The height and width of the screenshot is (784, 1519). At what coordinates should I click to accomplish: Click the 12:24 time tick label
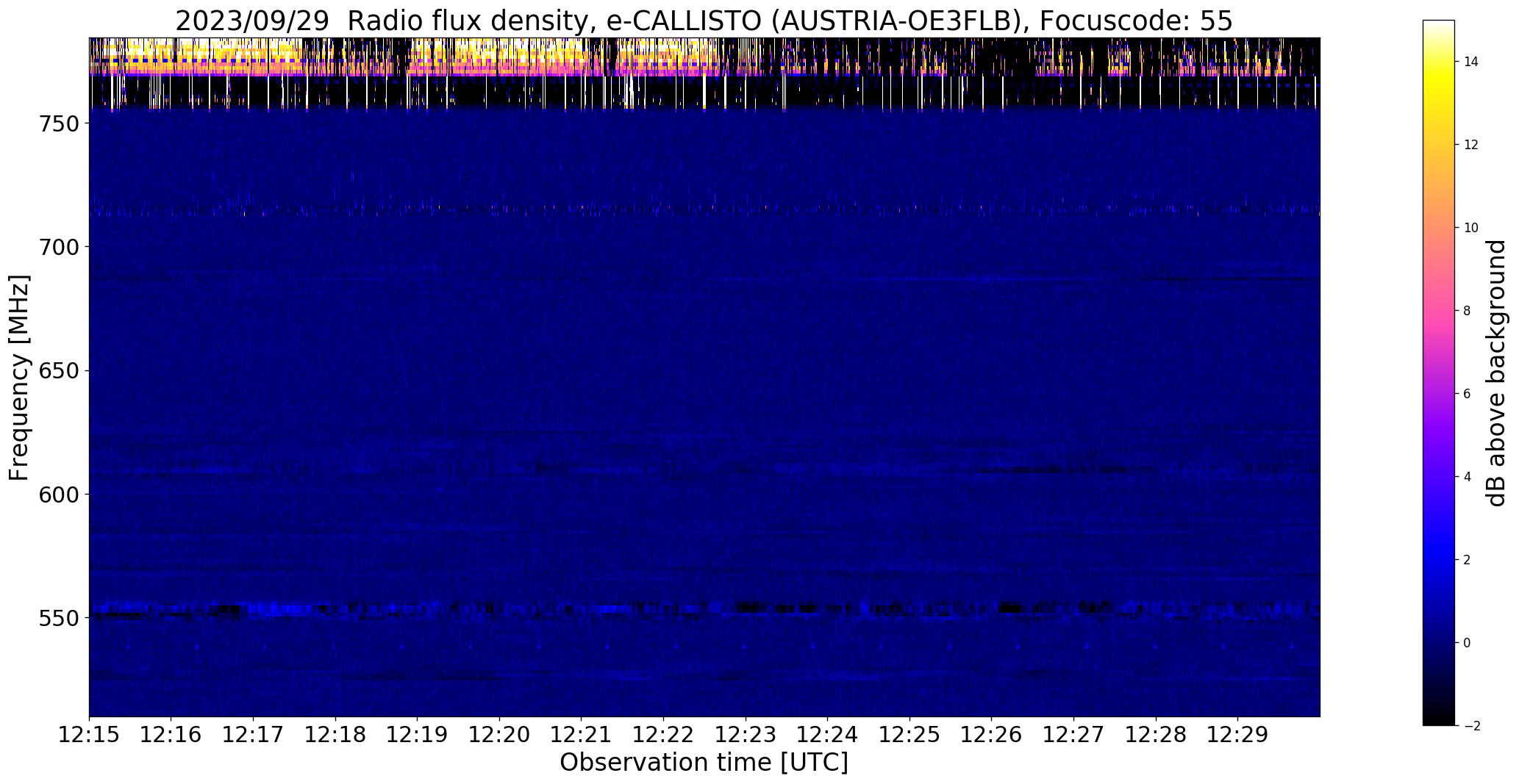point(828,735)
